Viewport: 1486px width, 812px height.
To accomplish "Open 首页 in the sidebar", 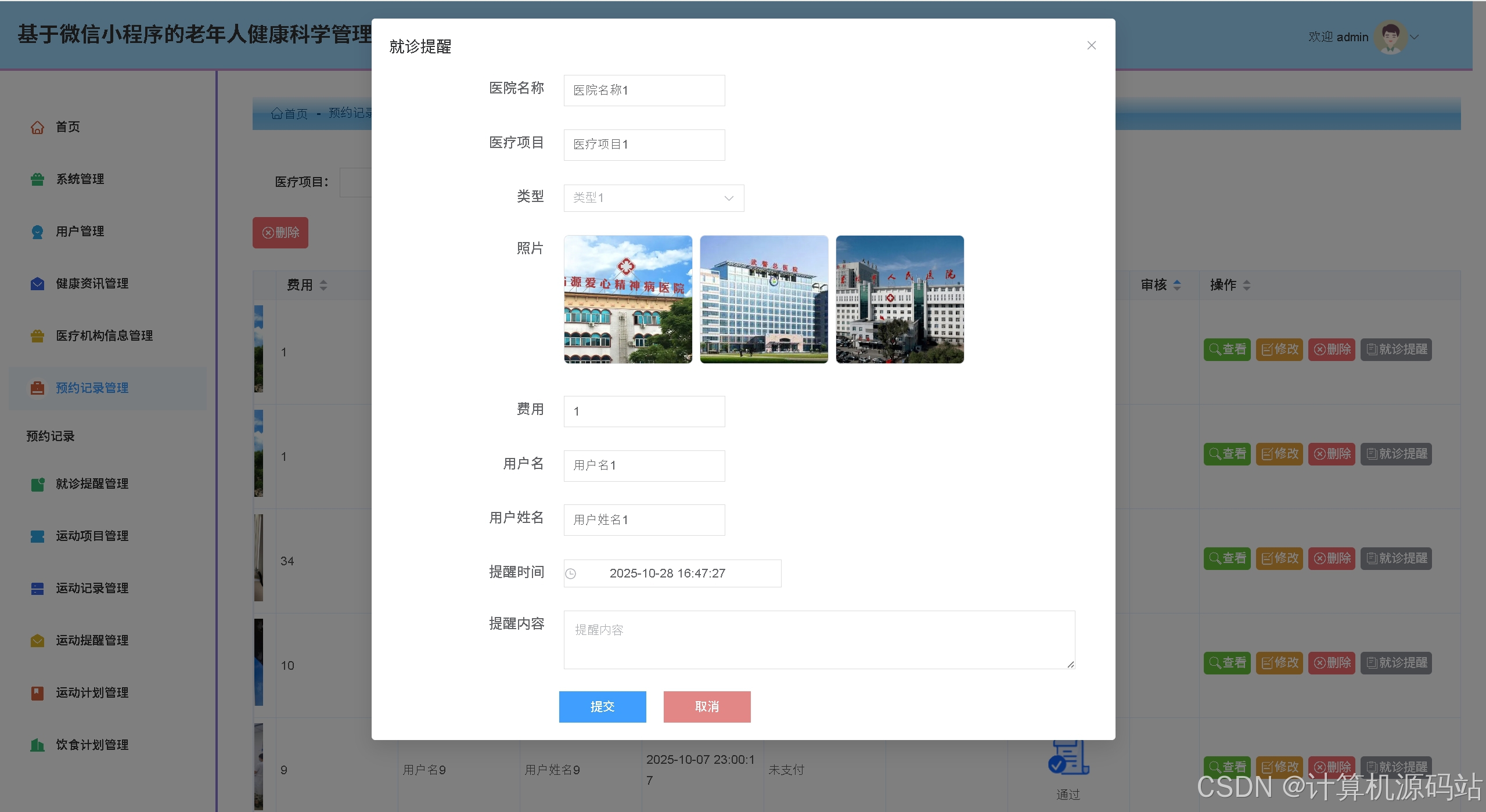I will tap(67, 127).
